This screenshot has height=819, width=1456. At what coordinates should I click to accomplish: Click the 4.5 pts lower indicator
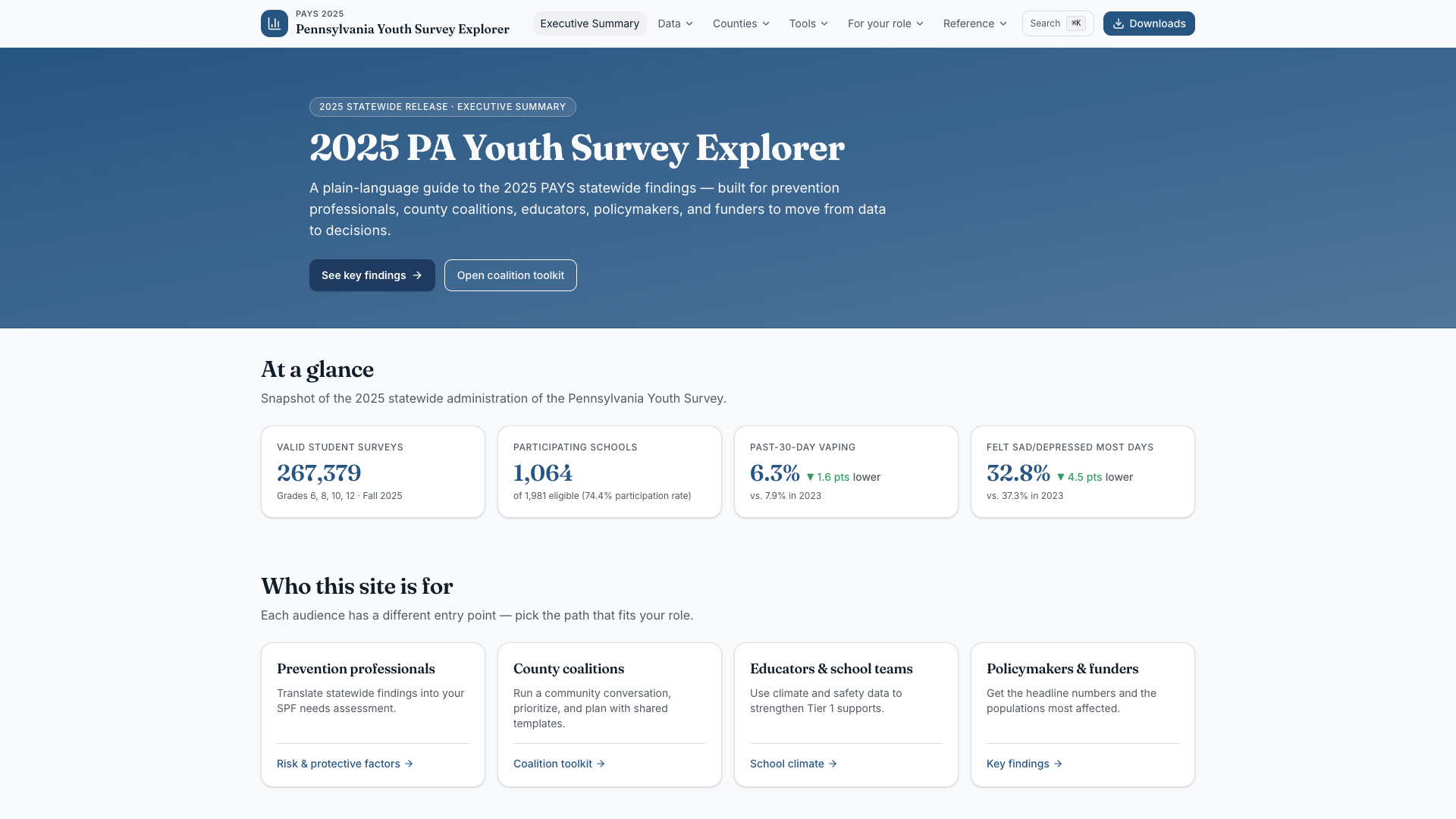click(x=1095, y=477)
